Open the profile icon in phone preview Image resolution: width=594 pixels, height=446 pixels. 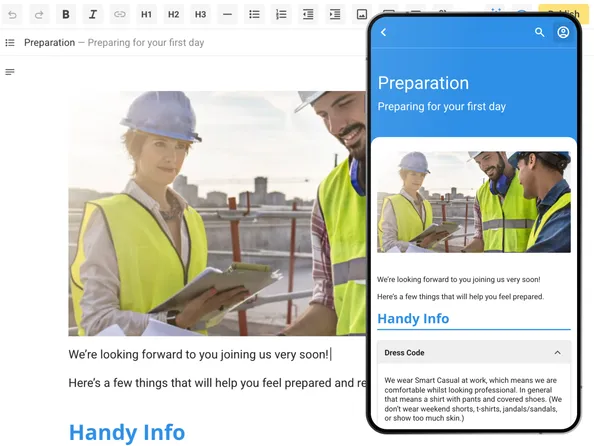pos(563,32)
